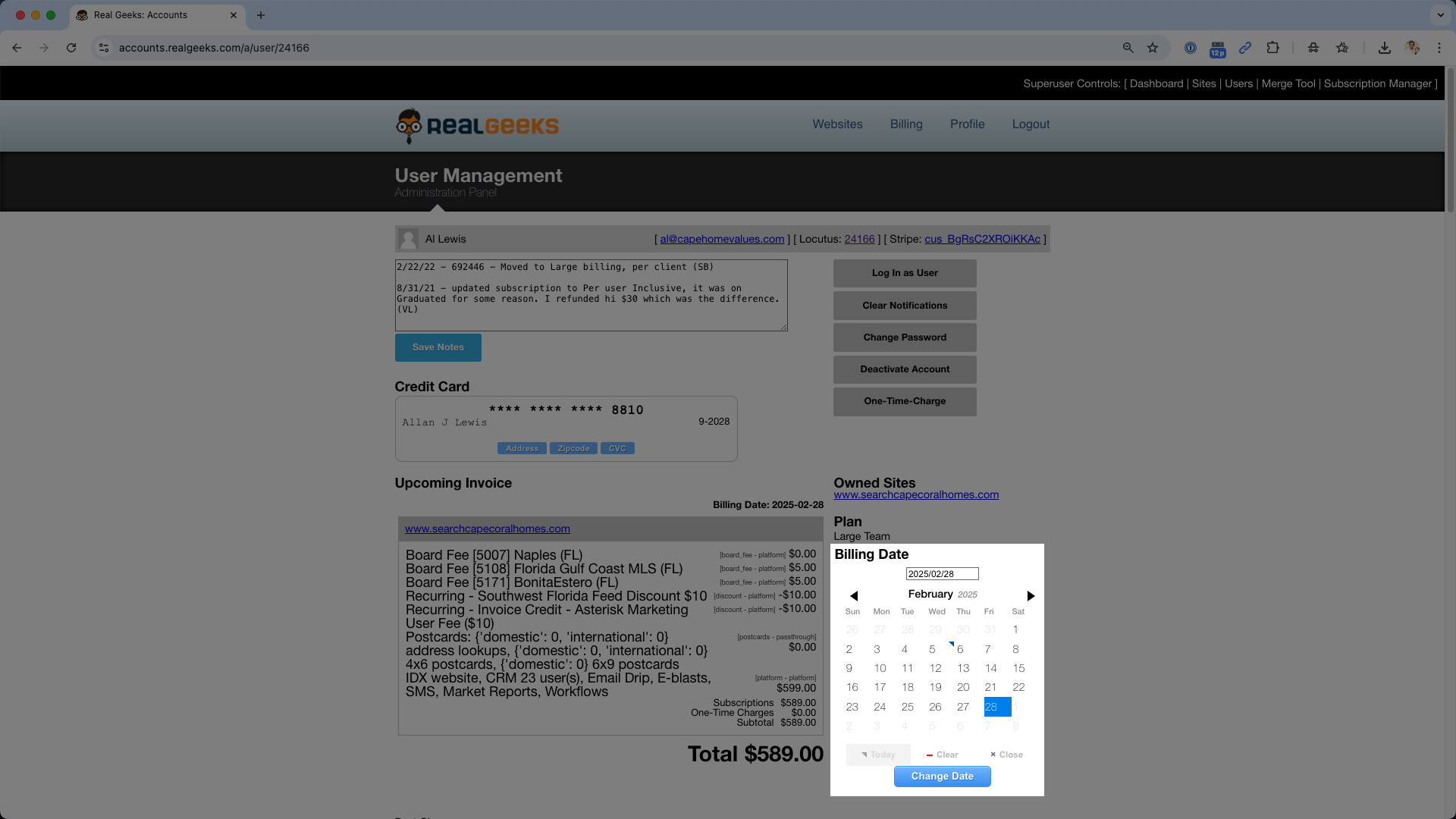Click the browser forward arrow
This screenshot has height=819, width=1456.
pyautogui.click(x=44, y=48)
